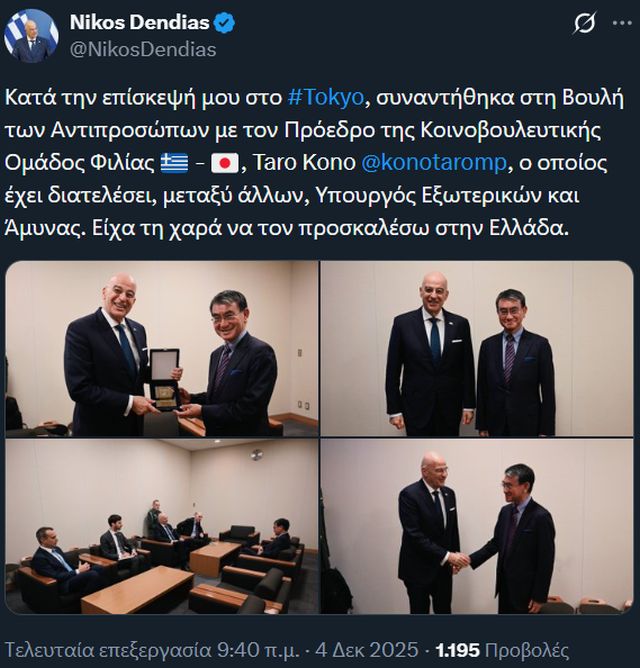Open the handshake photo
The width and height of the screenshot is (640, 668).
477,526
